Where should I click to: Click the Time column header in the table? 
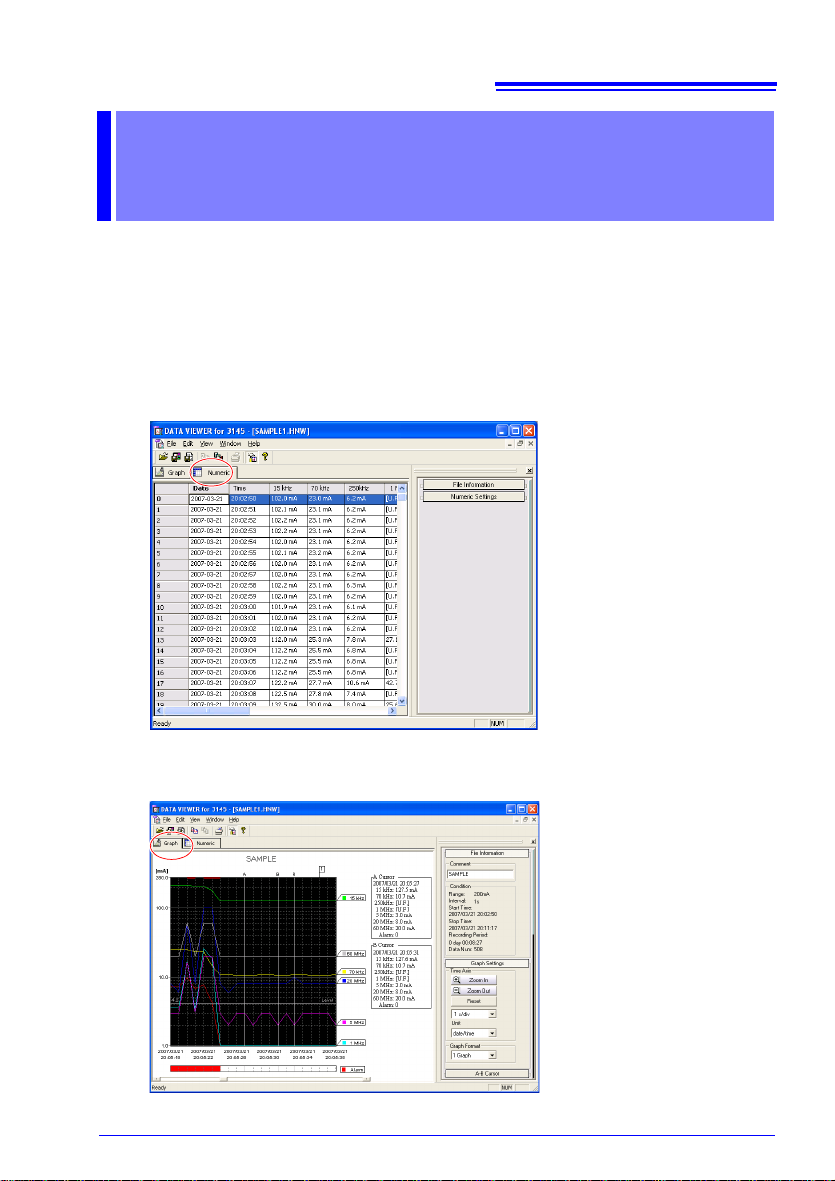[248, 489]
